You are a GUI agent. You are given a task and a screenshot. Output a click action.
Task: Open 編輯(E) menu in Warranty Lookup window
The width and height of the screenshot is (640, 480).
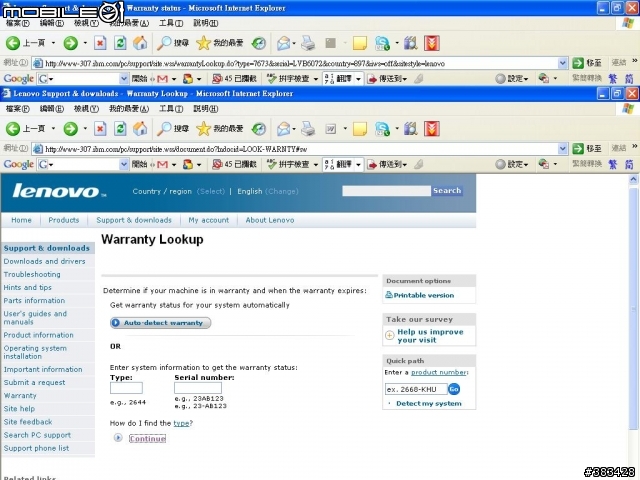52,109
